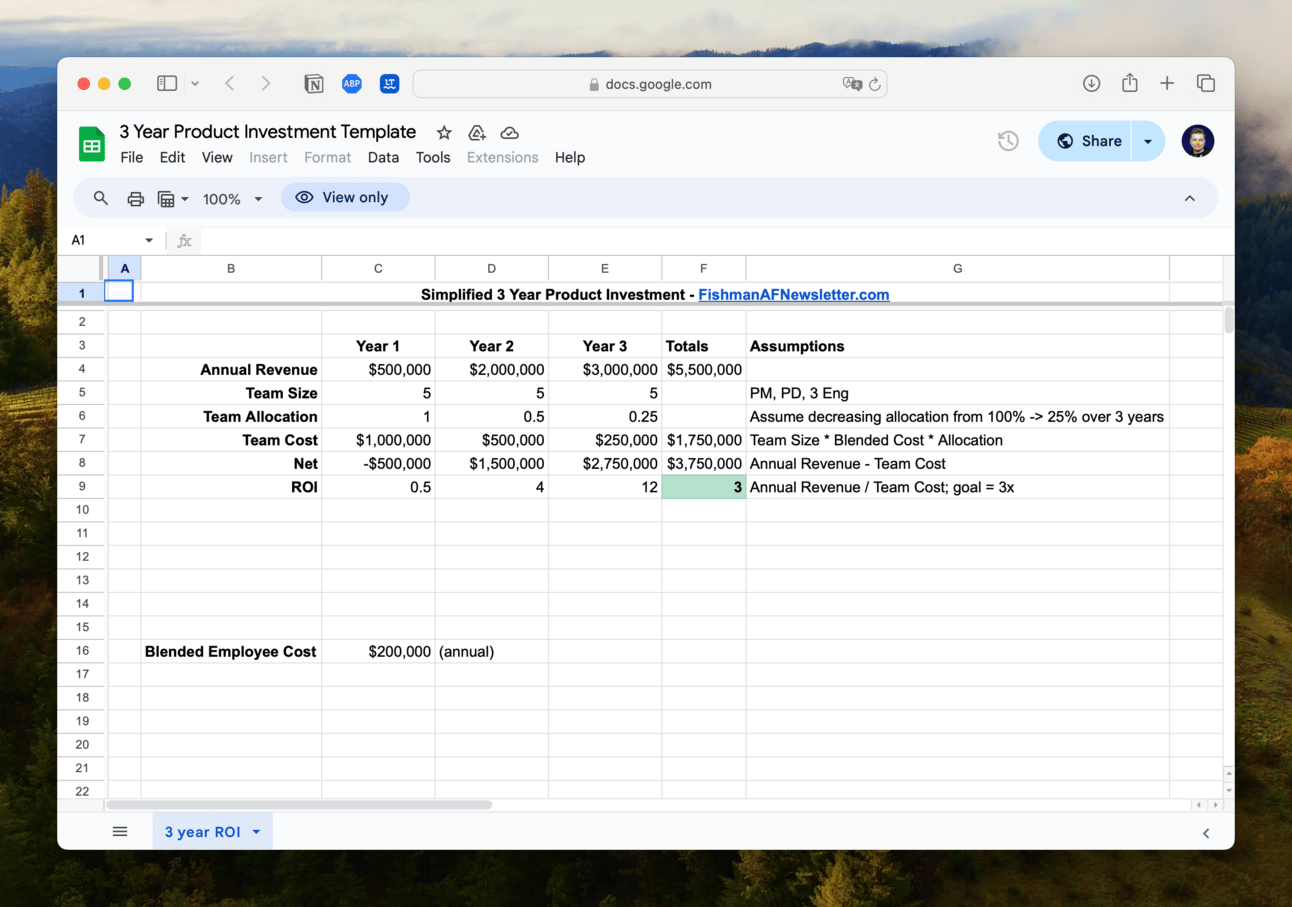Click the ABP ad blocker extension
1292x907 pixels.
pyautogui.click(x=352, y=84)
